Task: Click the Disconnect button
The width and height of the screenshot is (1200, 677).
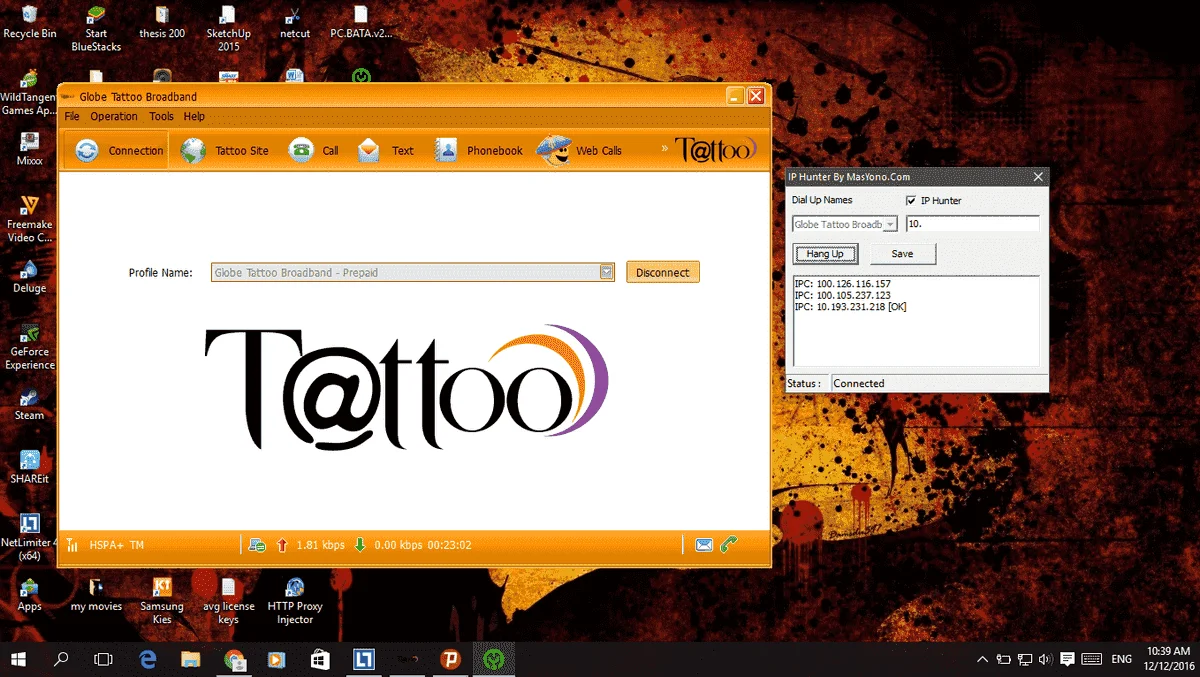Action: coord(663,272)
